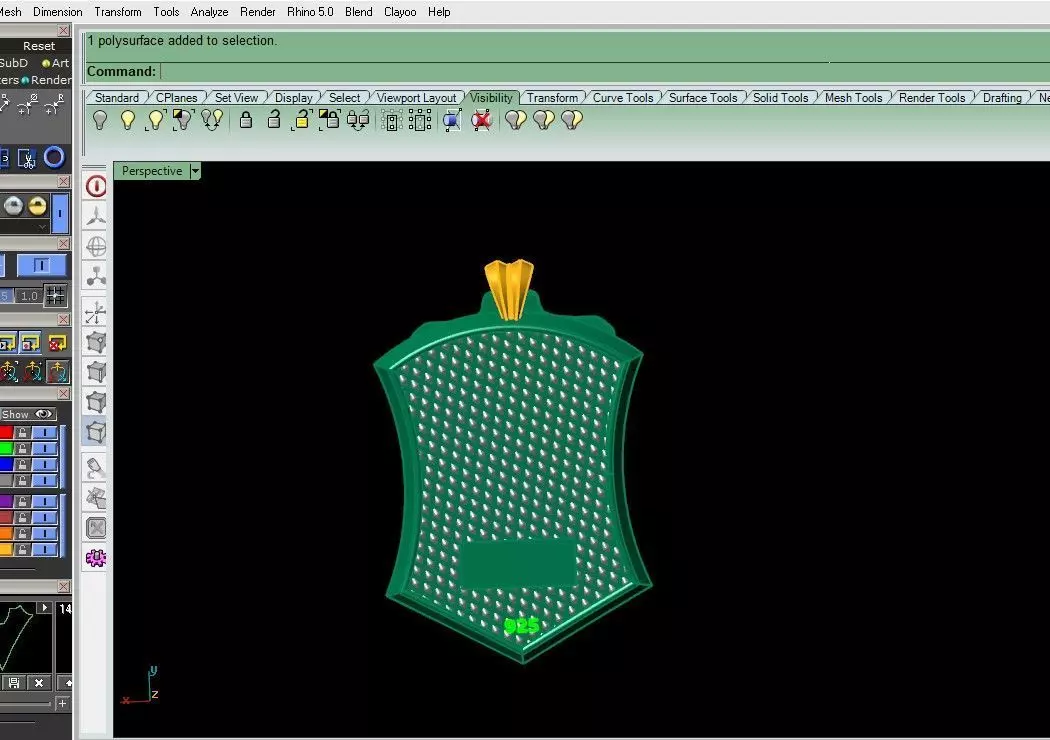Image resolution: width=1050 pixels, height=740 pixels.
Task: Expand the chevron below the material spheres
Action: point(43,226)
